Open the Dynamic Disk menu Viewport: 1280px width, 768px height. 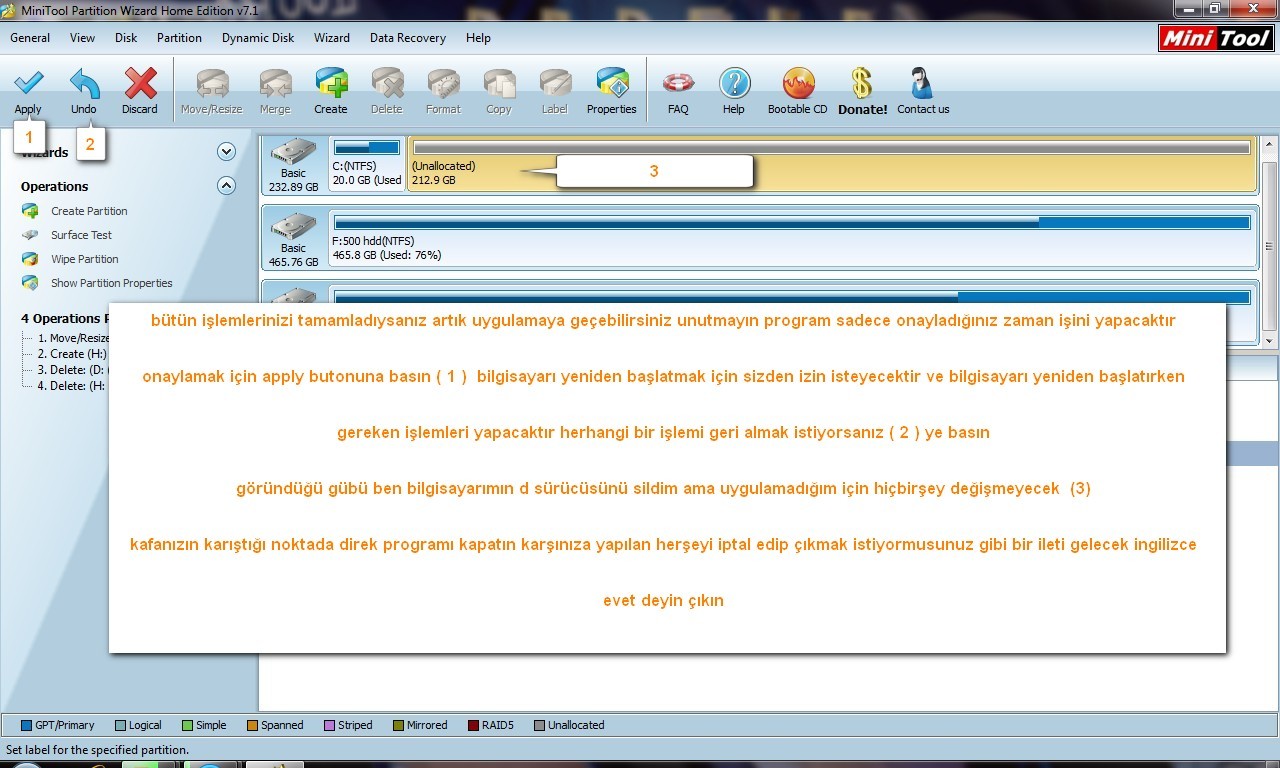coord(258,38)
